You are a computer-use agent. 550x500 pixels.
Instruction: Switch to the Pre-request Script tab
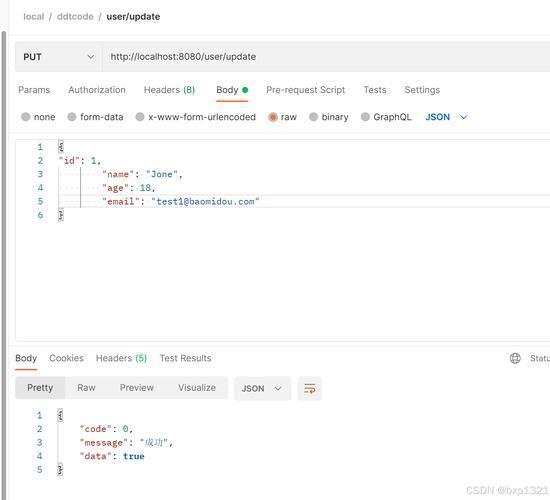pos(306,90)
